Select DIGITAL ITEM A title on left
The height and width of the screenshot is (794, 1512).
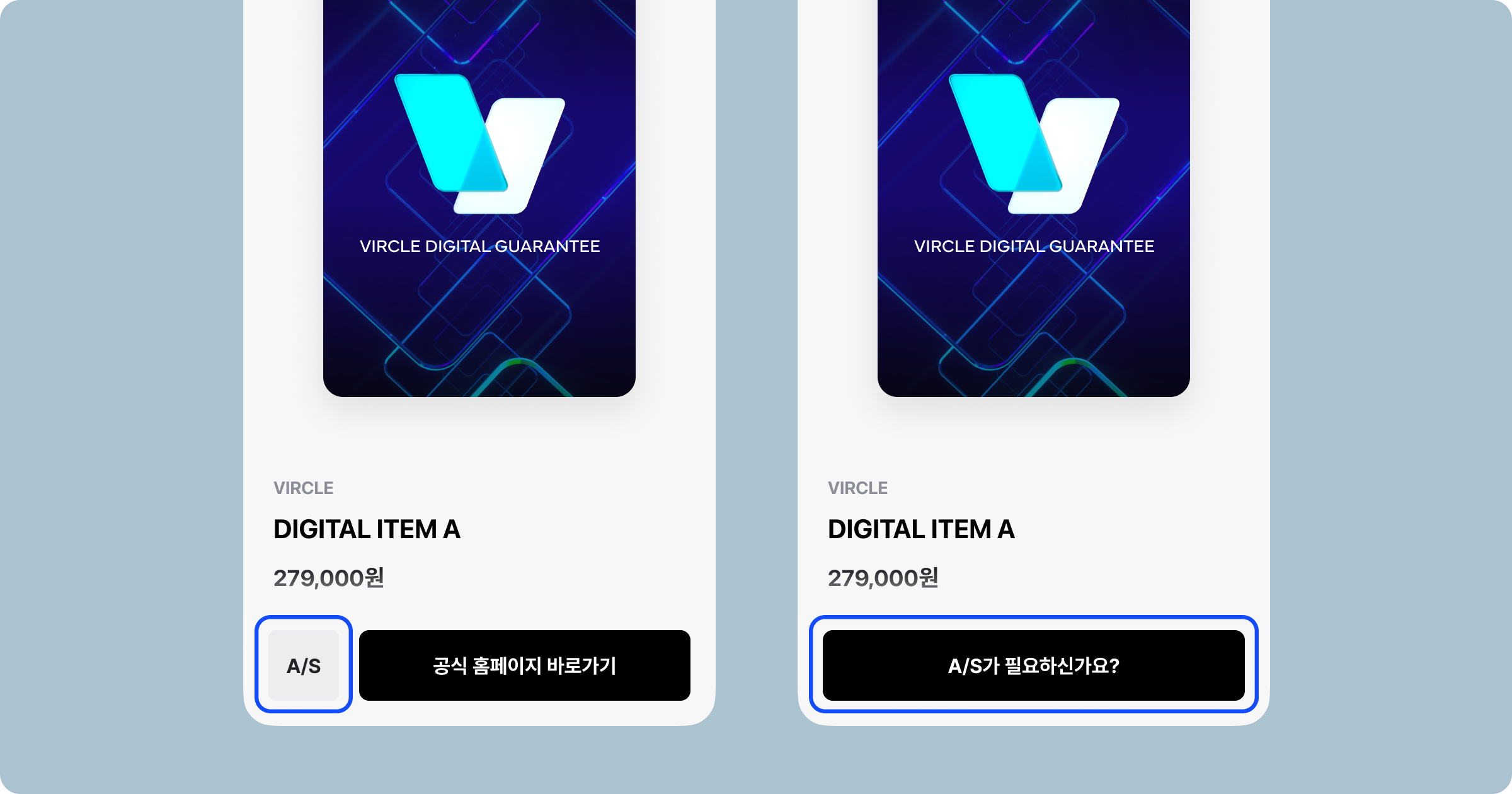[x=367, y=529]
